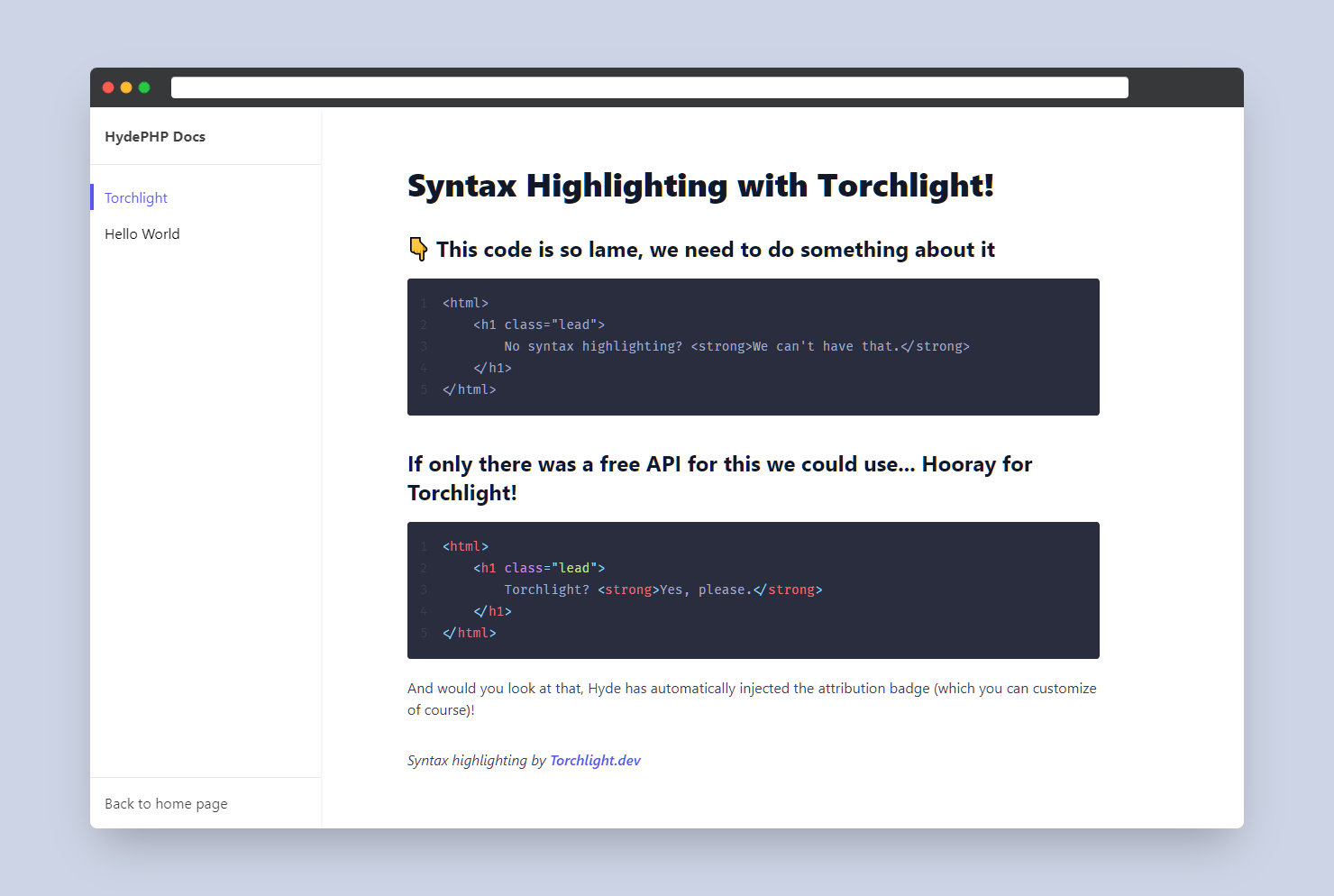The width and height of the screenshot is (1334, 896).
Task: Click the red close window dot
Action: pyautogui.click(x=108, y=87)
